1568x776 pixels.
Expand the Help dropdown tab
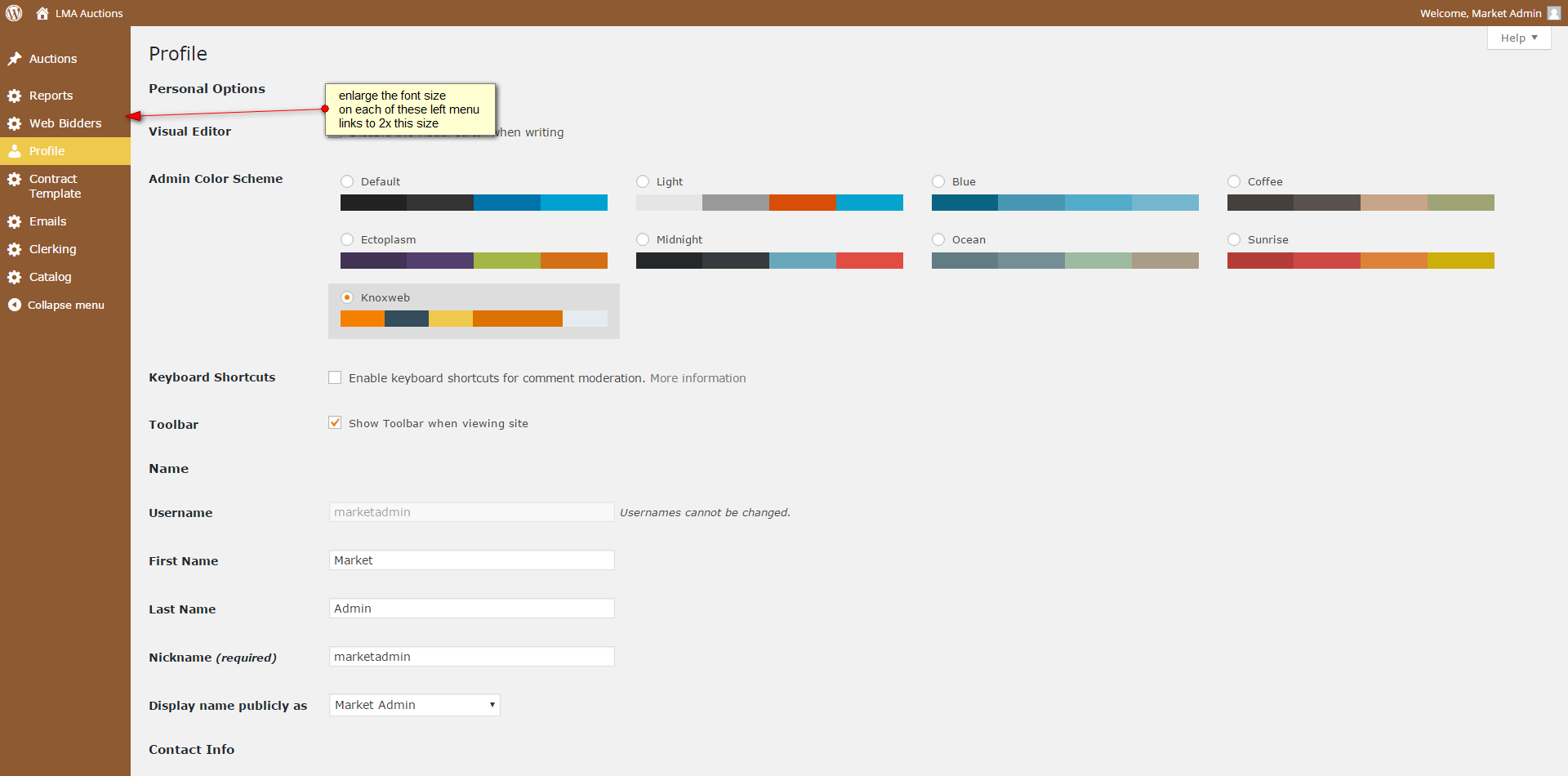[x=1519, y=38]
